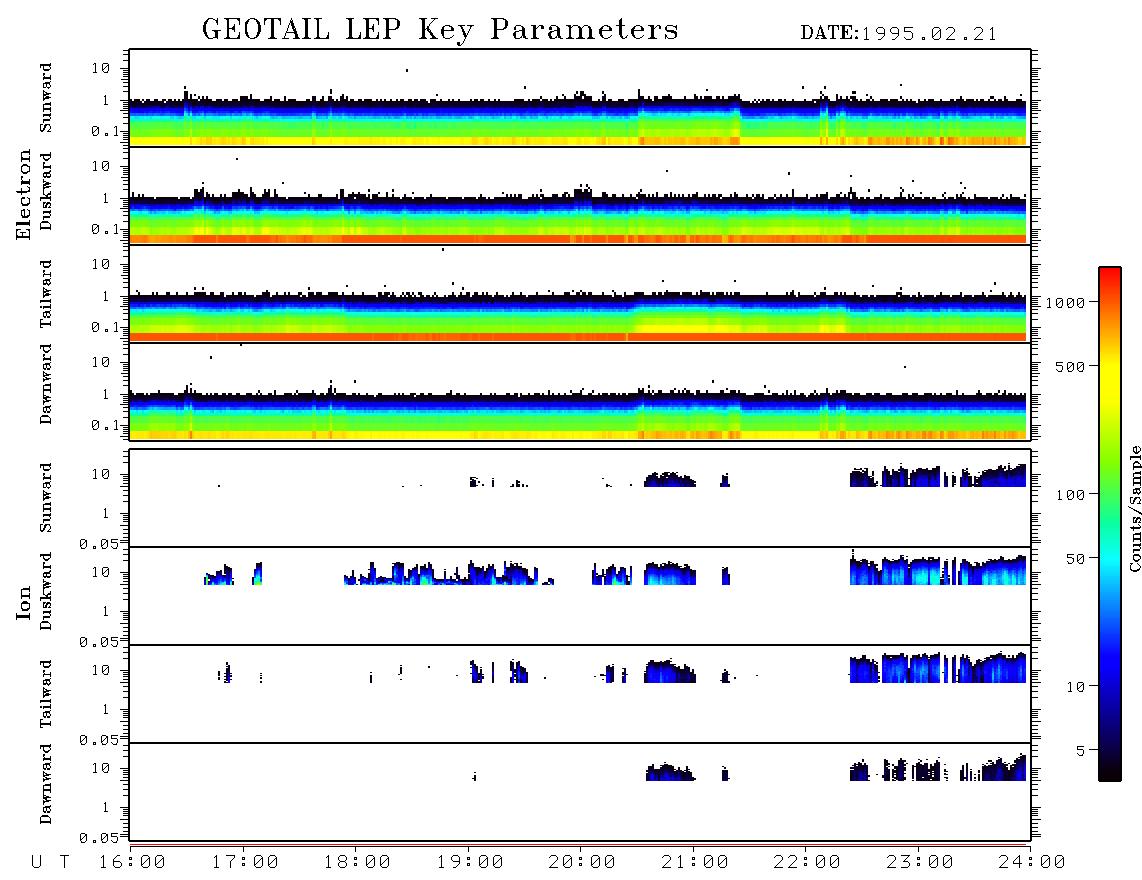Click the Ion group axis label
1142x880 pixels.
tap(24, 603)
